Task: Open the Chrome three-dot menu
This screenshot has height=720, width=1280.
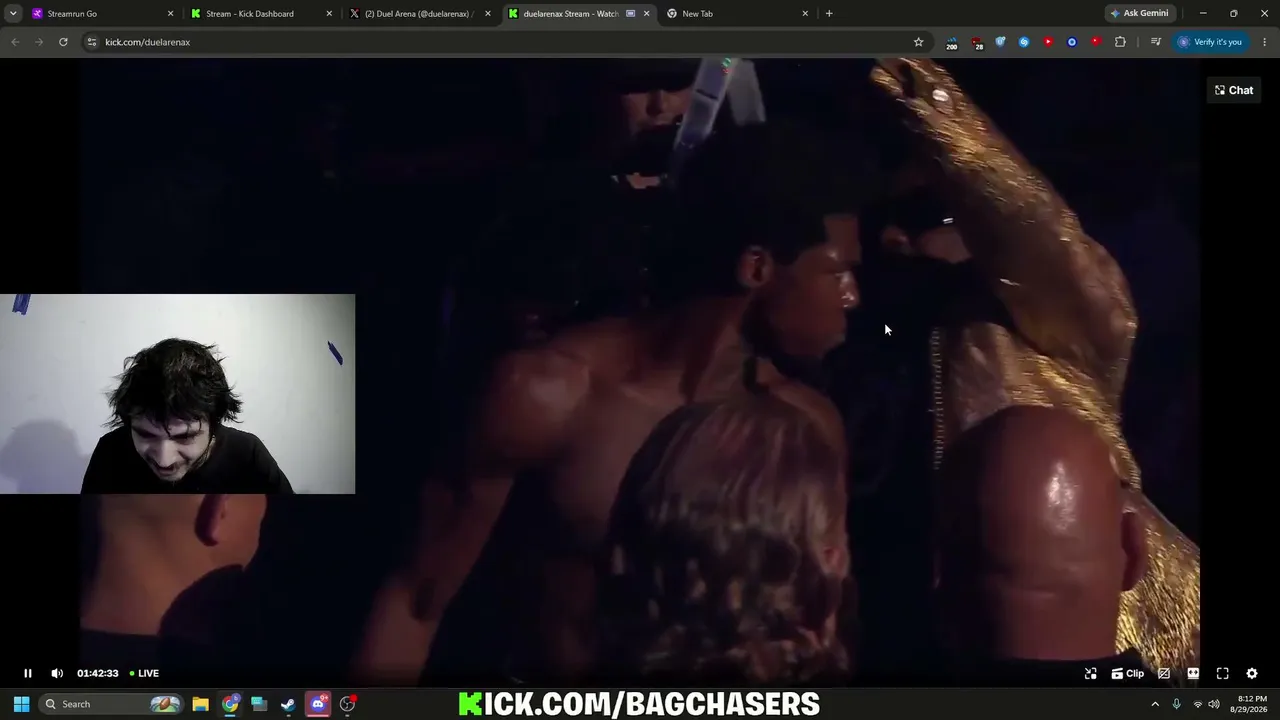Action: point(1265,42)
